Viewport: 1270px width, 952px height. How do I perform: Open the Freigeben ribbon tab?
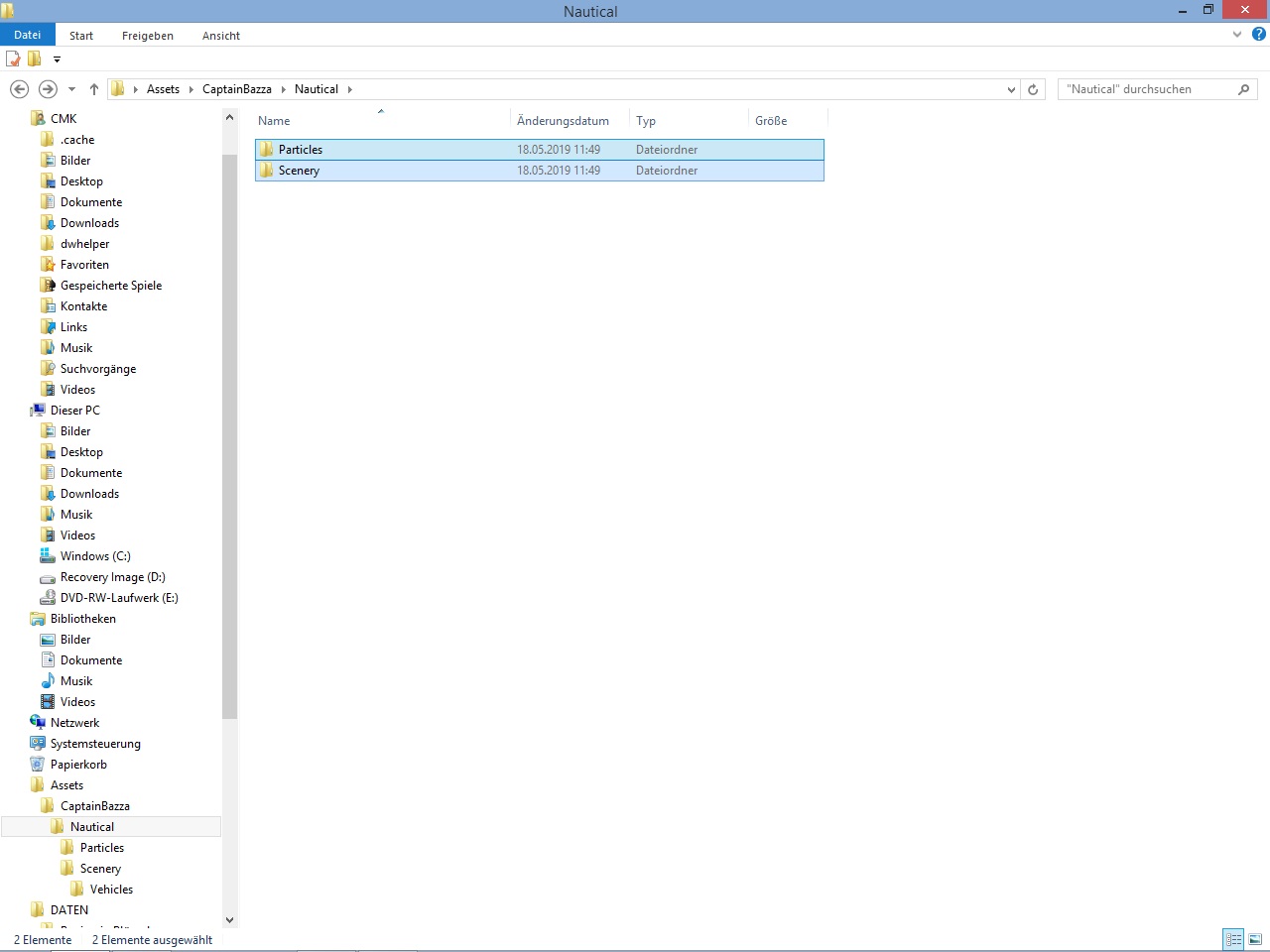pos(147,36)
